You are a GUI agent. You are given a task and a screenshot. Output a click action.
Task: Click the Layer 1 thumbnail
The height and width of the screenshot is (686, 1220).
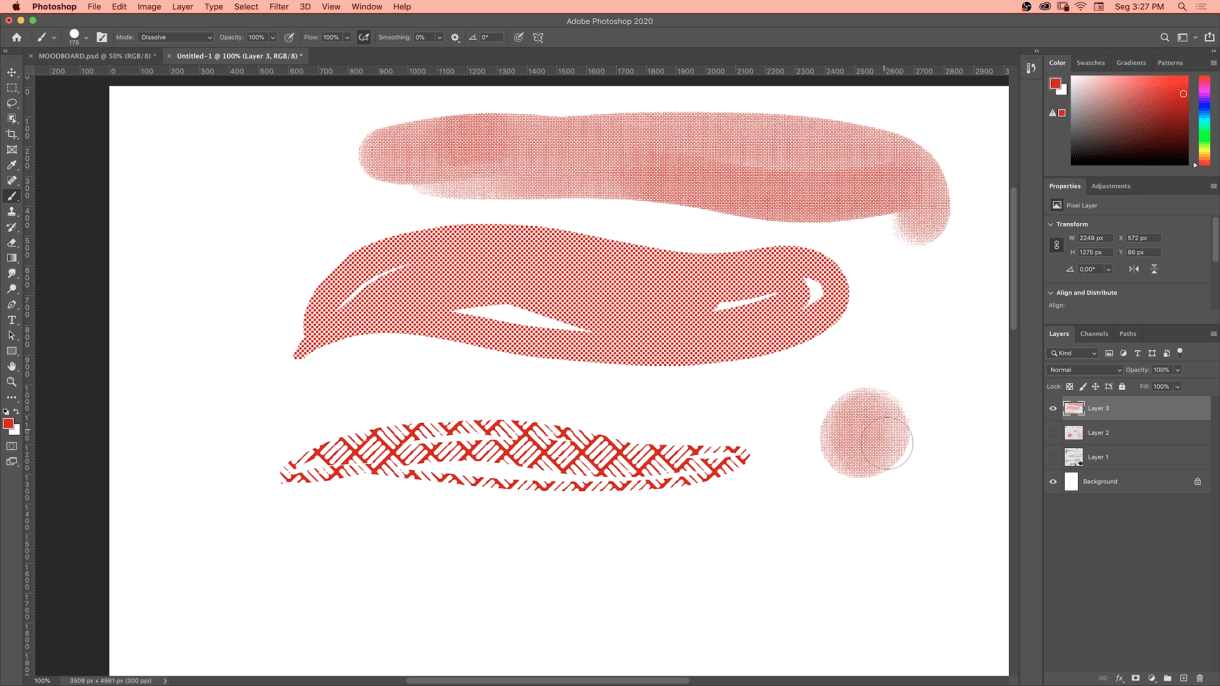1073,457
